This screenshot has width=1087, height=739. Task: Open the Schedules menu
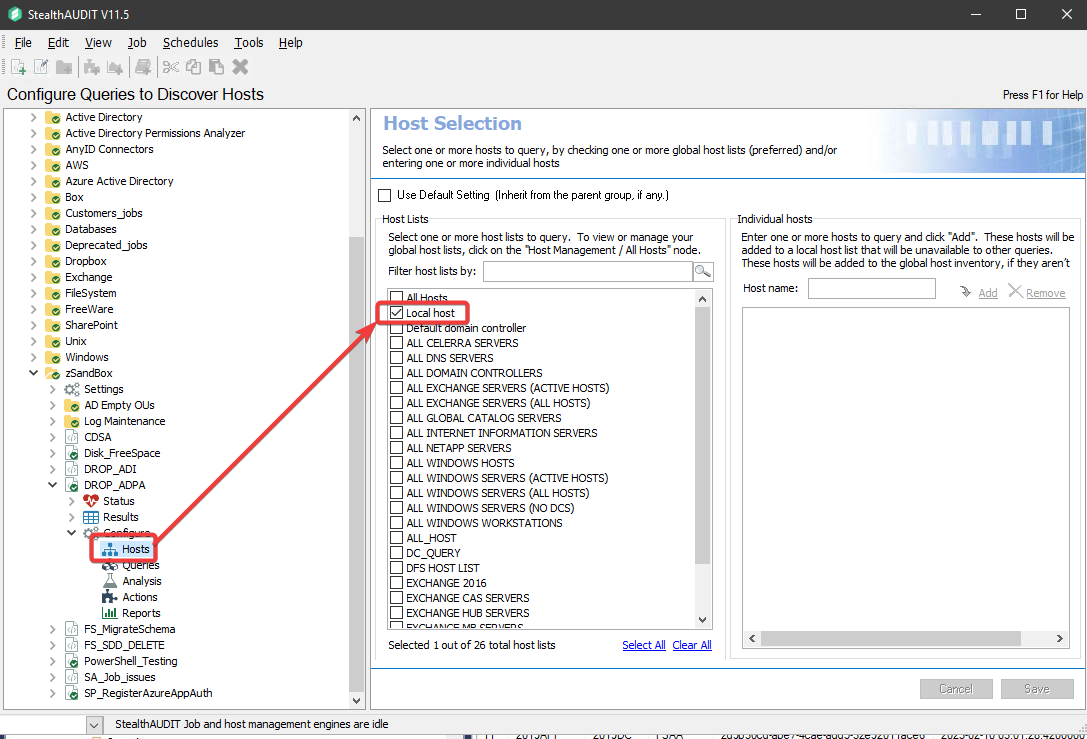[x=190, y=42]
